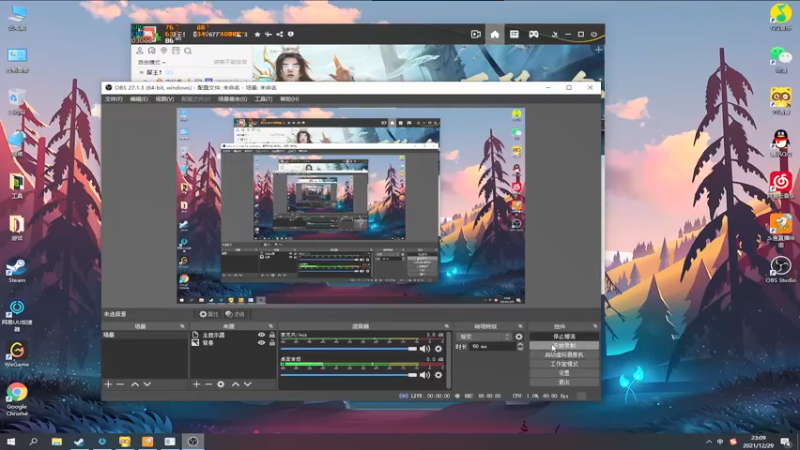Click the 时长 duration stepper arrows
The height and width of the screenshot is (450, 800).
click(x=520, y=346)
